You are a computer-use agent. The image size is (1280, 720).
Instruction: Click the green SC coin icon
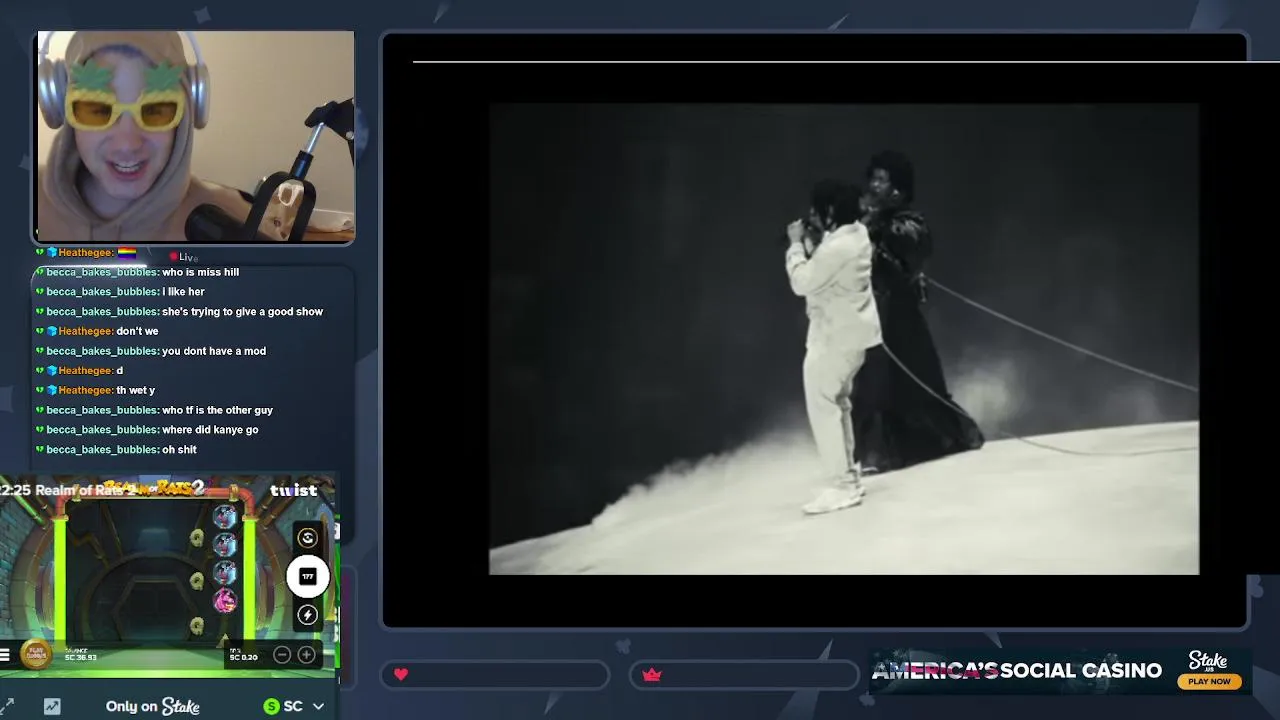[x=271, y=706]
